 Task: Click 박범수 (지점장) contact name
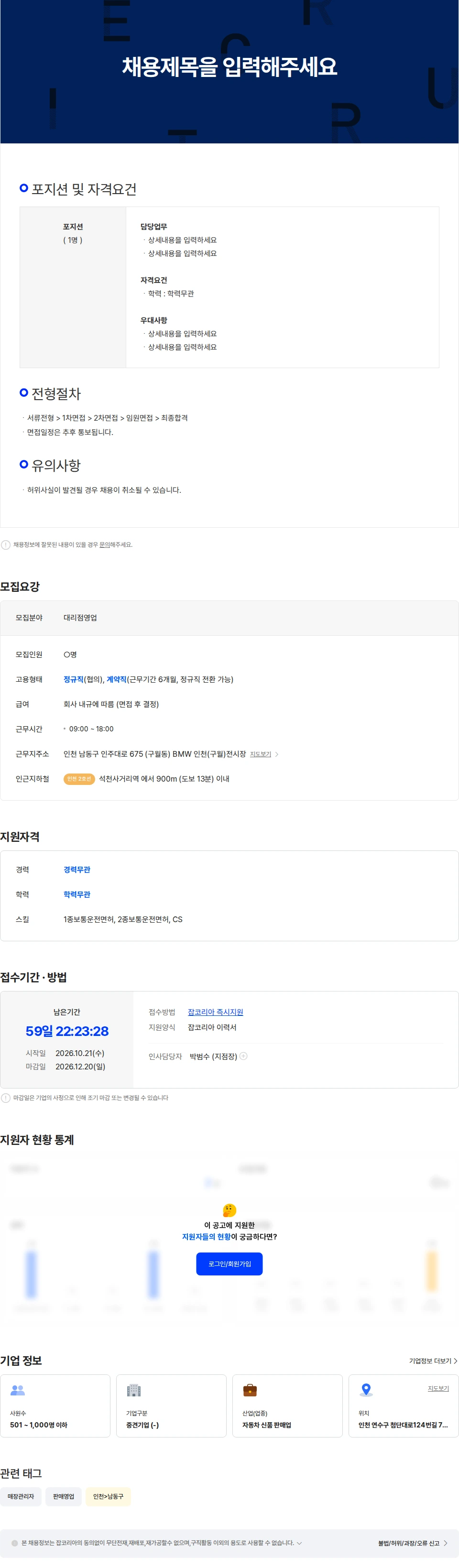coord(213,1056)
